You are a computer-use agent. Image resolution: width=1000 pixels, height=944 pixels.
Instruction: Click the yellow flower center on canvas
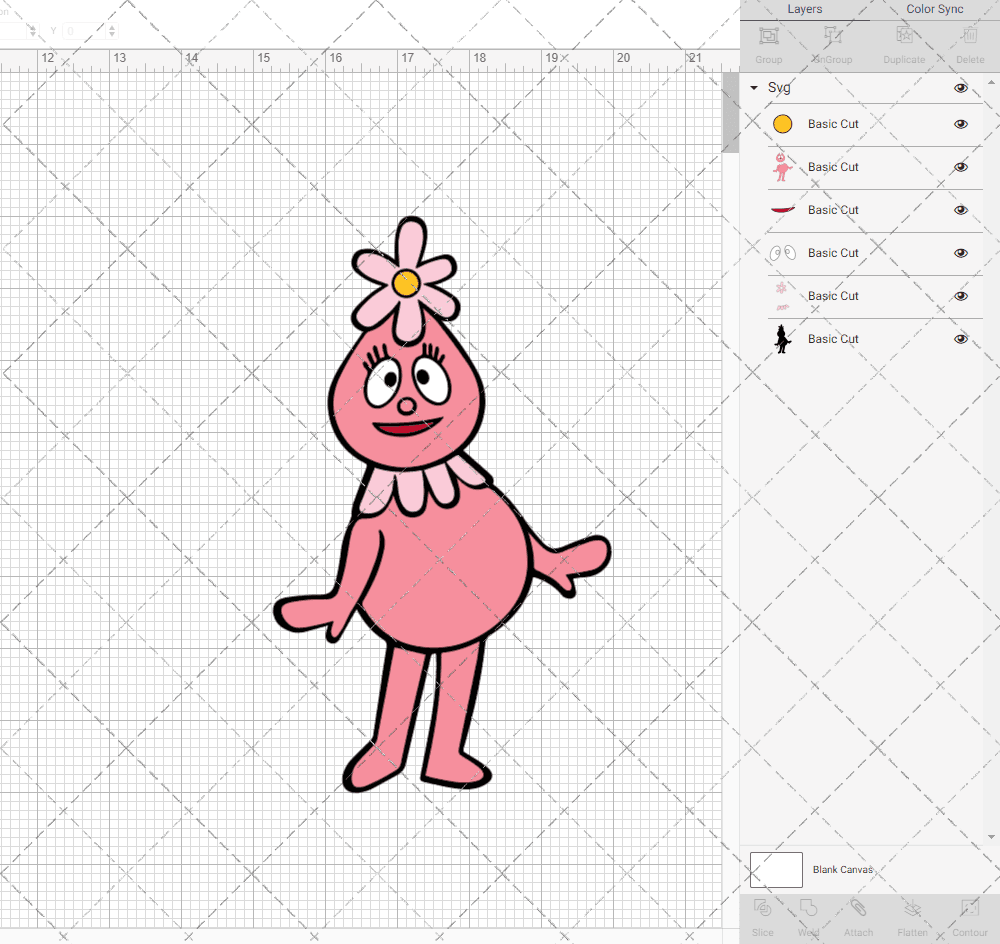click(406, 283)
